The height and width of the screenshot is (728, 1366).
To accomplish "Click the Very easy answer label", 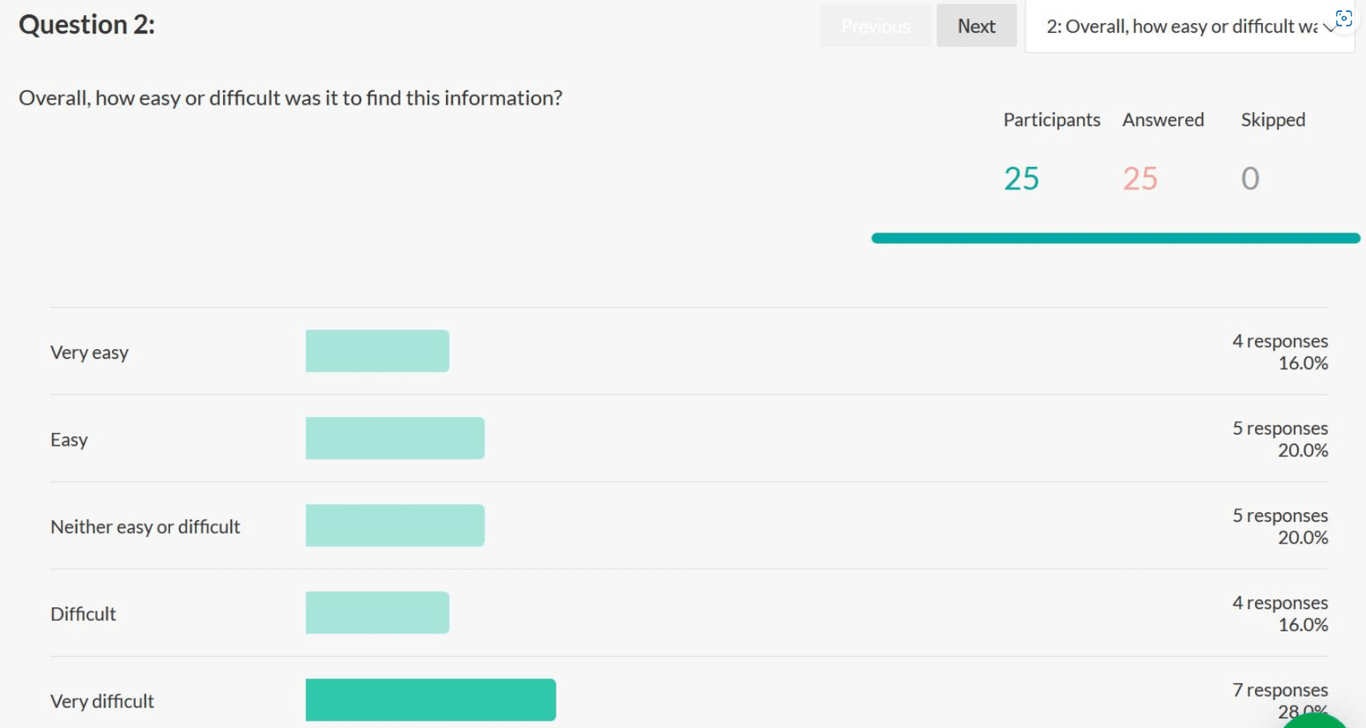I will [x=89, y=352].
